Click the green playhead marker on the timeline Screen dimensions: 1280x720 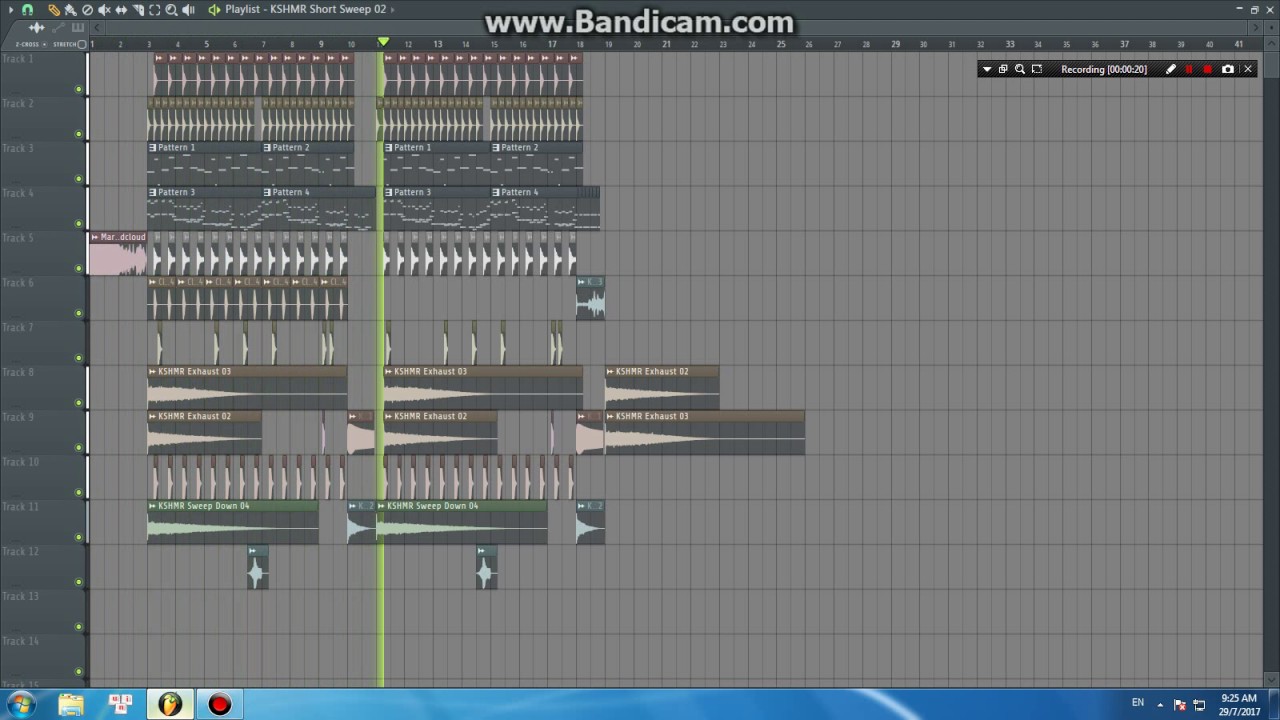pos(383,42)
